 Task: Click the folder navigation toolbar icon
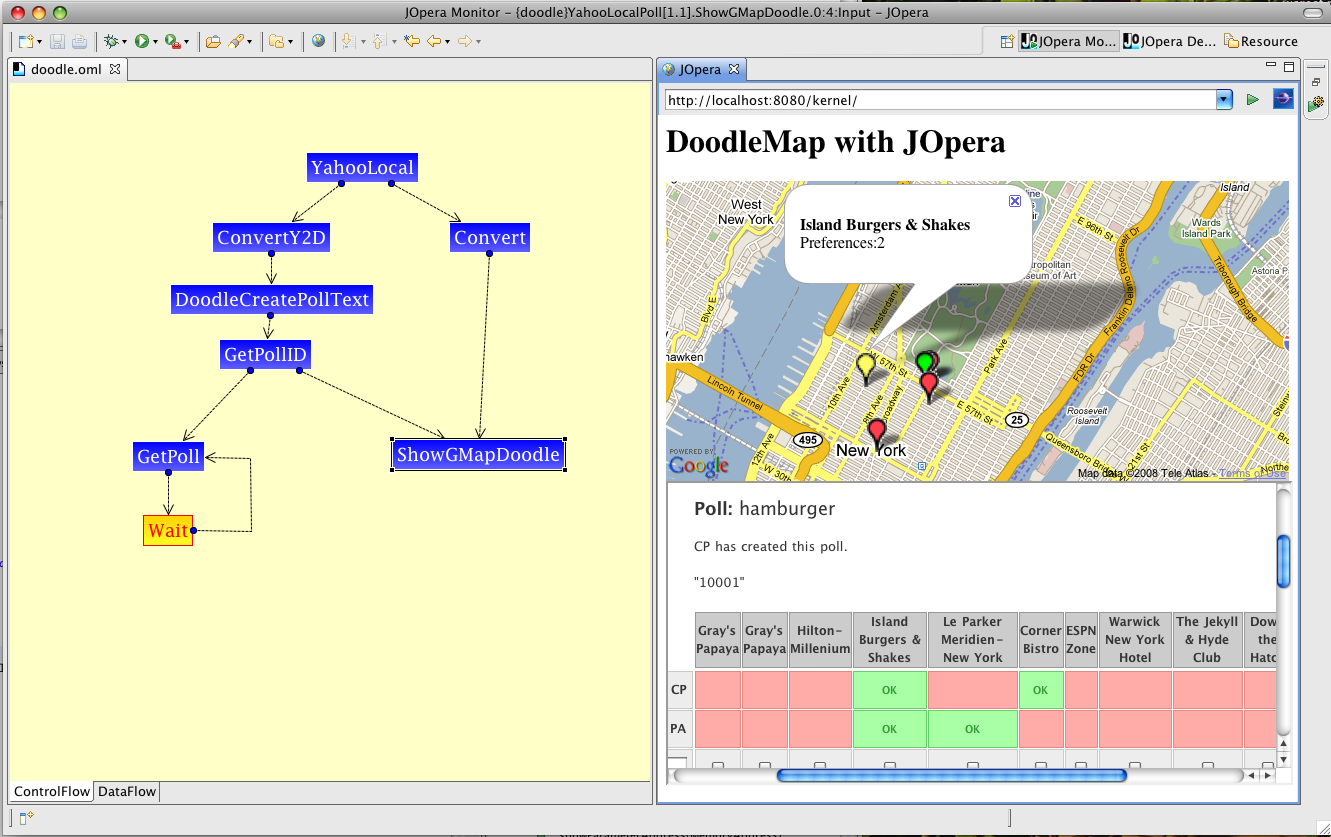(x=277, y=41)
